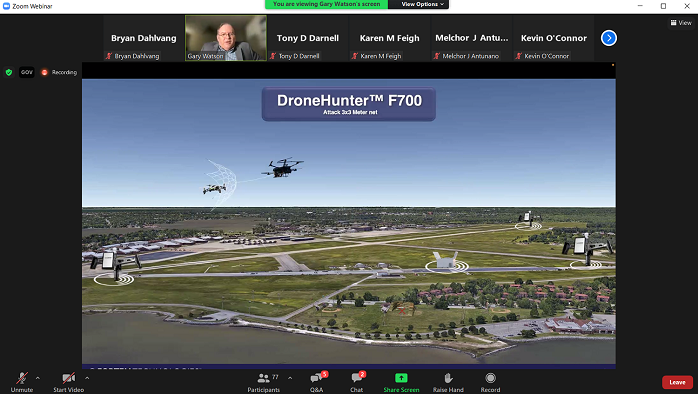Expand the caret next to Participants
The width and height of the screenshot is (698, 394).
click(290, 378)
